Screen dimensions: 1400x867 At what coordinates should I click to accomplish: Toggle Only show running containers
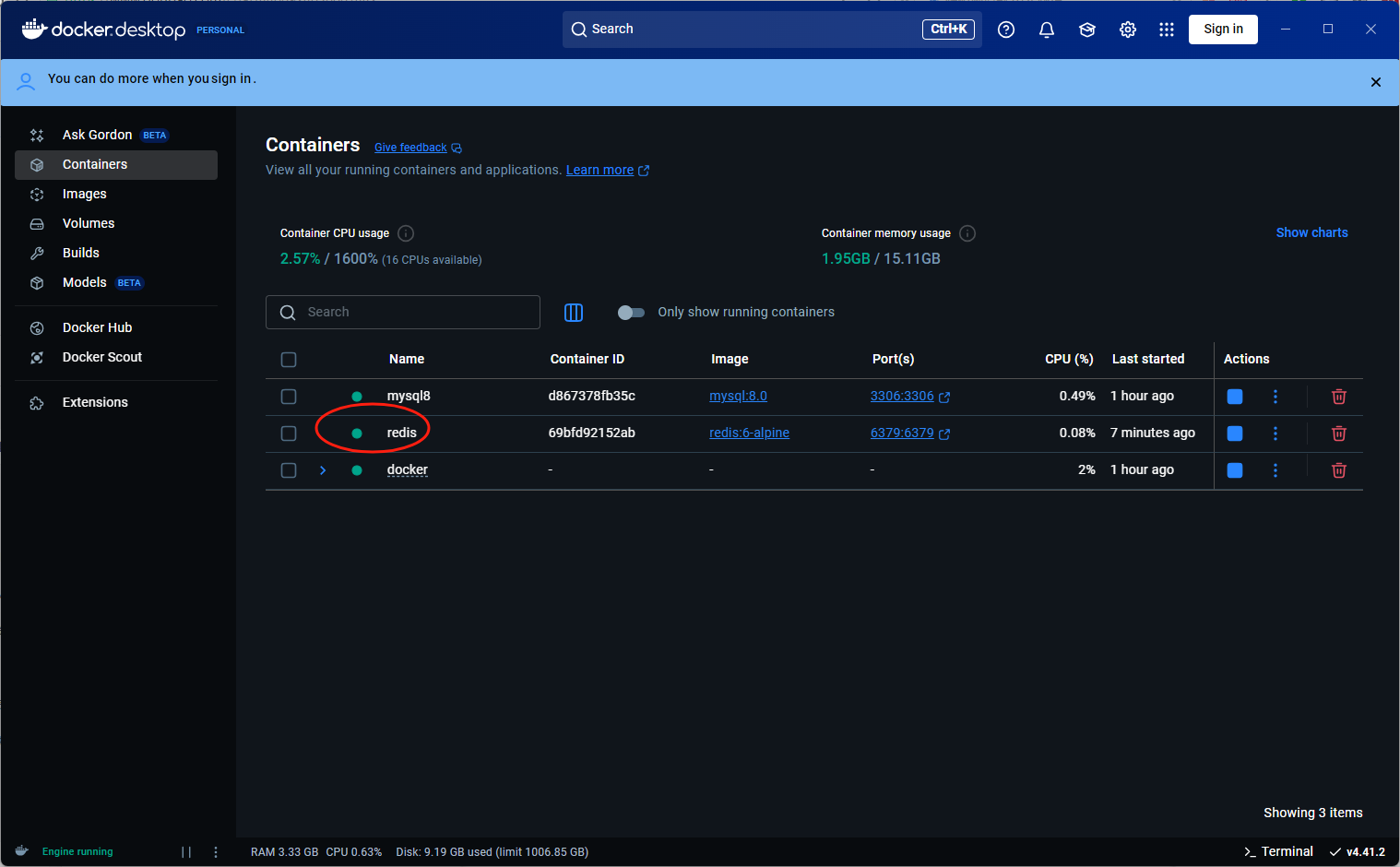tap(631, 313)
